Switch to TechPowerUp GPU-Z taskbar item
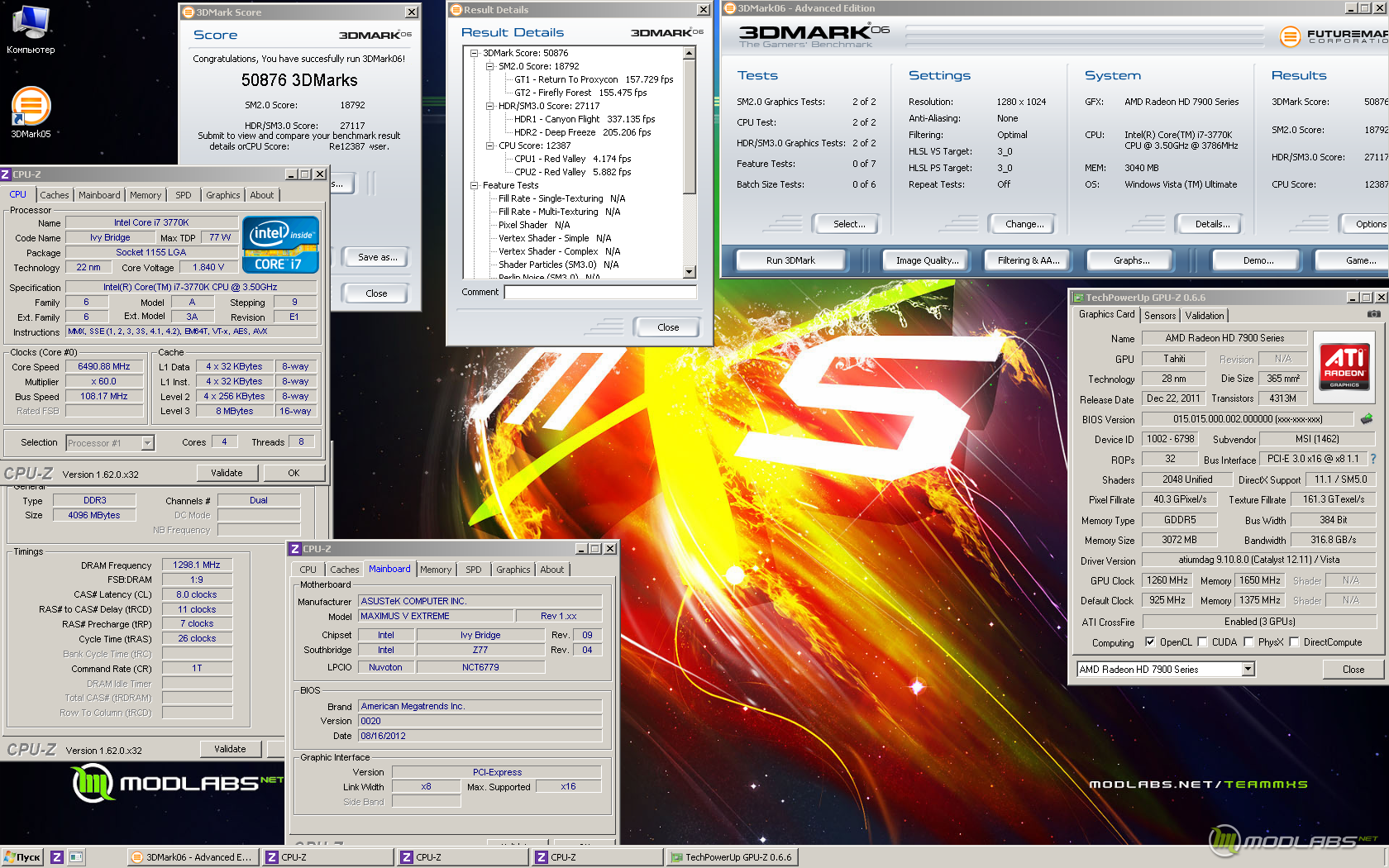 coord(732,857)
